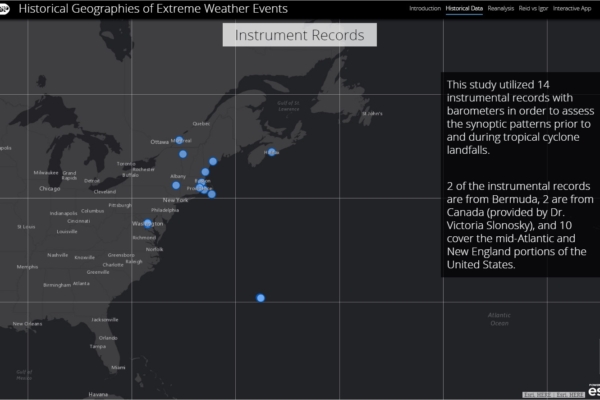Click the Esri globe logo in header

coord(8,9)
